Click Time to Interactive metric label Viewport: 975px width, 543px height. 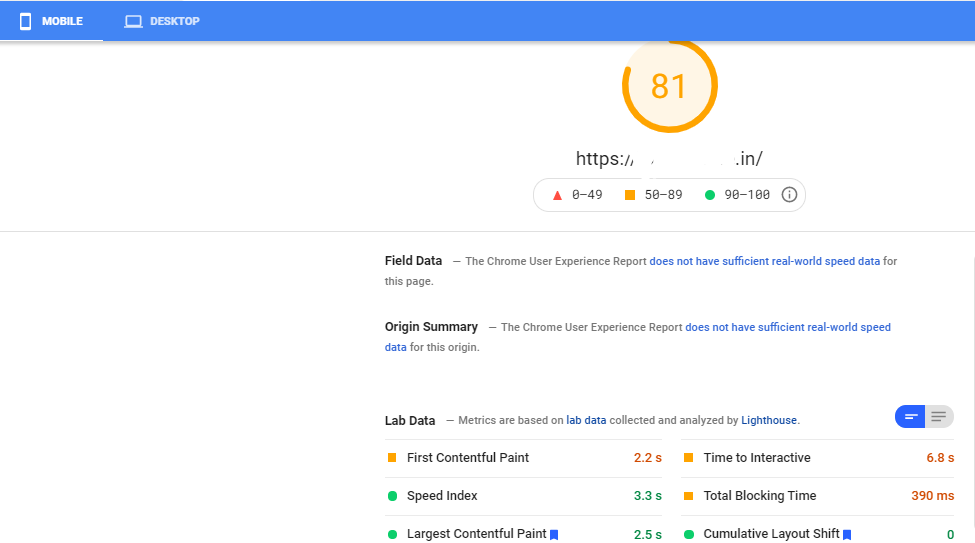tap(757, 458)
